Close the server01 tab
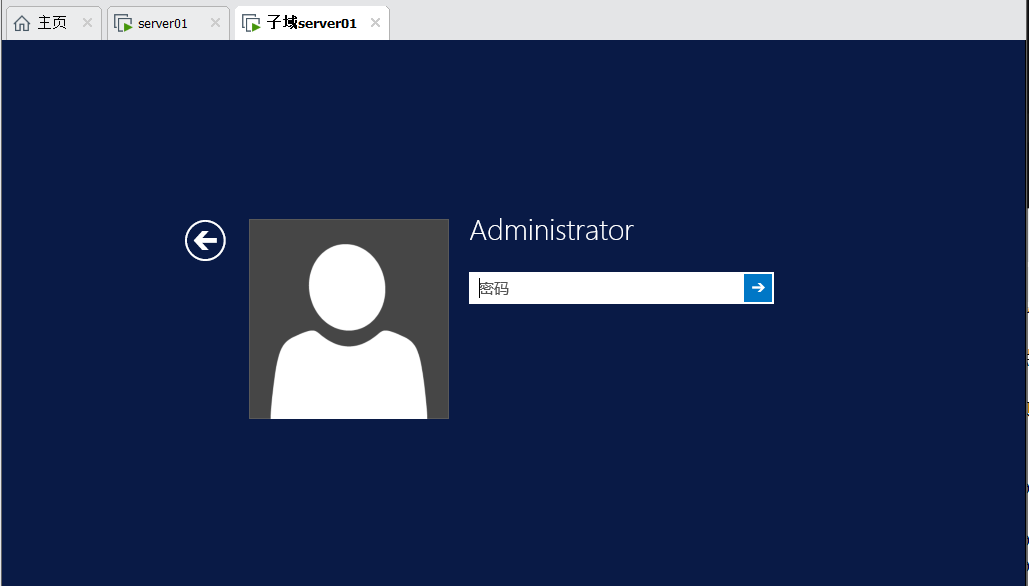The width and height of the screenshot is (1029, 586). (215, 23)
